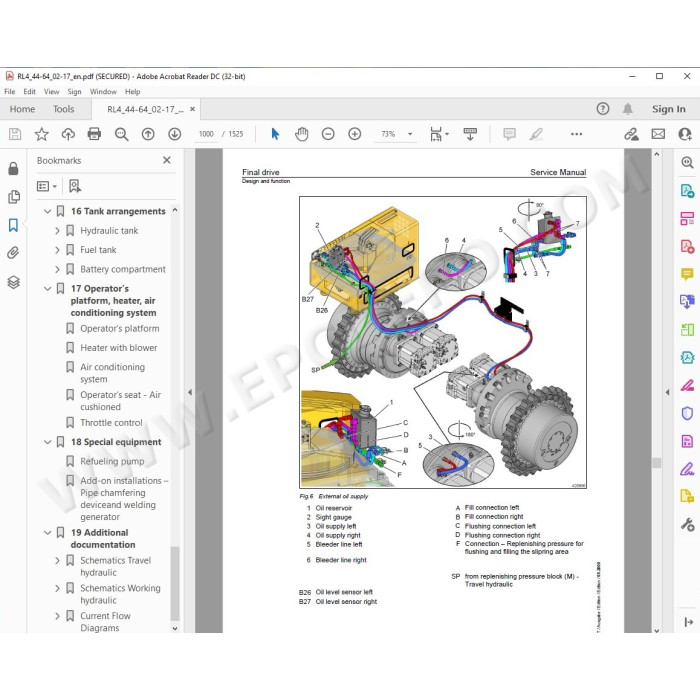The width and height of the screenshot is (700, 700).
Task: Collapse the left navigation pane arrow
Action: pos(190,392)
